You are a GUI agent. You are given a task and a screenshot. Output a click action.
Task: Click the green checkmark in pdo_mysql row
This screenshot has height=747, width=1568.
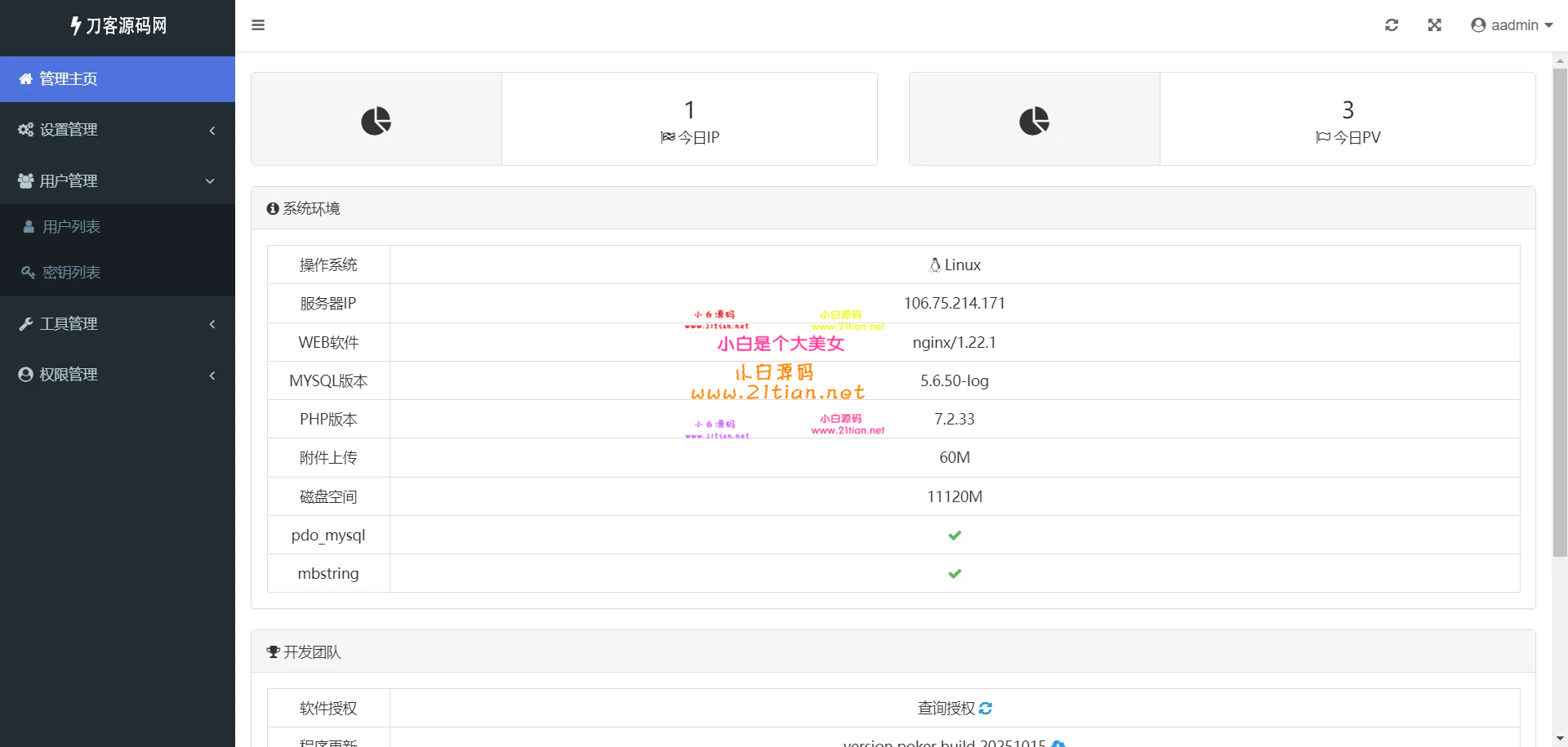(x=955, y=536)
